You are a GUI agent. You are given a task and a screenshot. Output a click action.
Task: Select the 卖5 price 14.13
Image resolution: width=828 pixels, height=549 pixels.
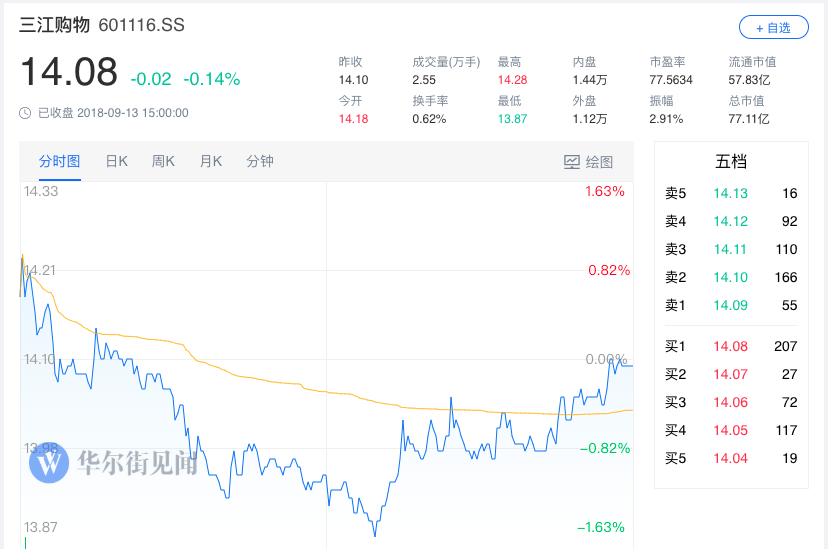730,194
